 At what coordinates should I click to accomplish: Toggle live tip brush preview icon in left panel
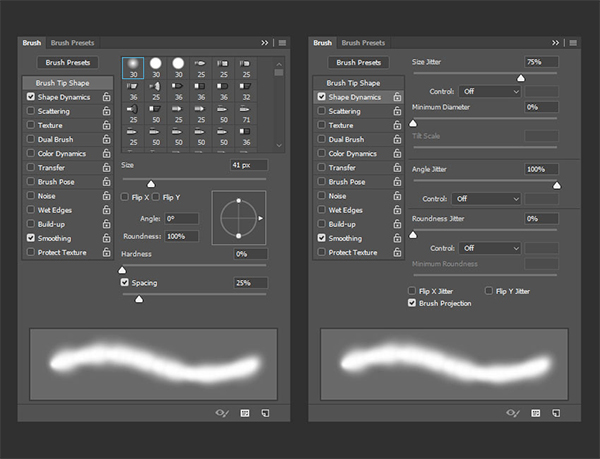pyautogui.click(x=221, y=412)
